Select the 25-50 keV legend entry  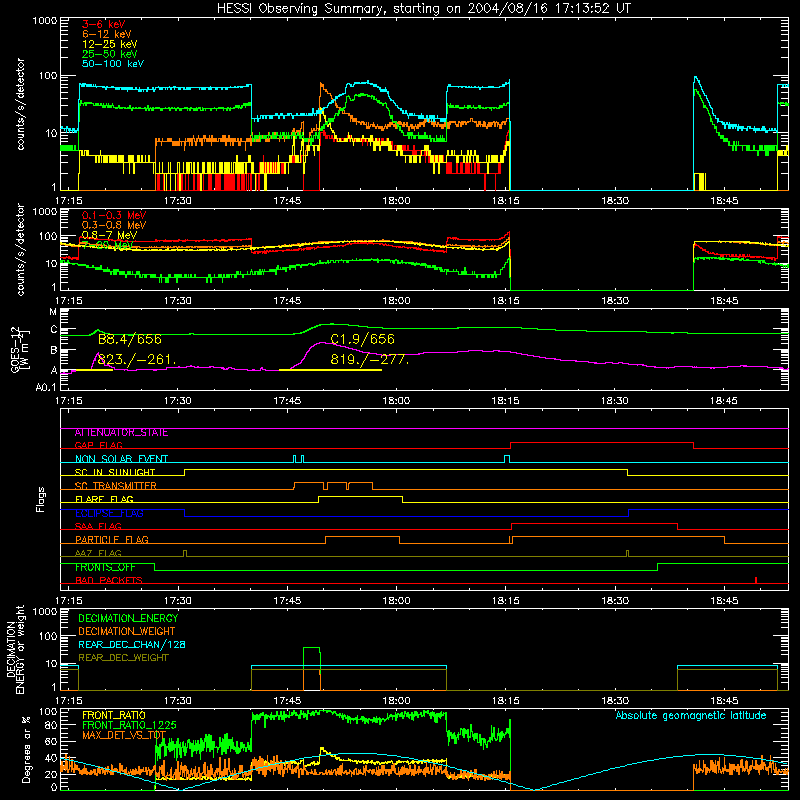[110, 54]
